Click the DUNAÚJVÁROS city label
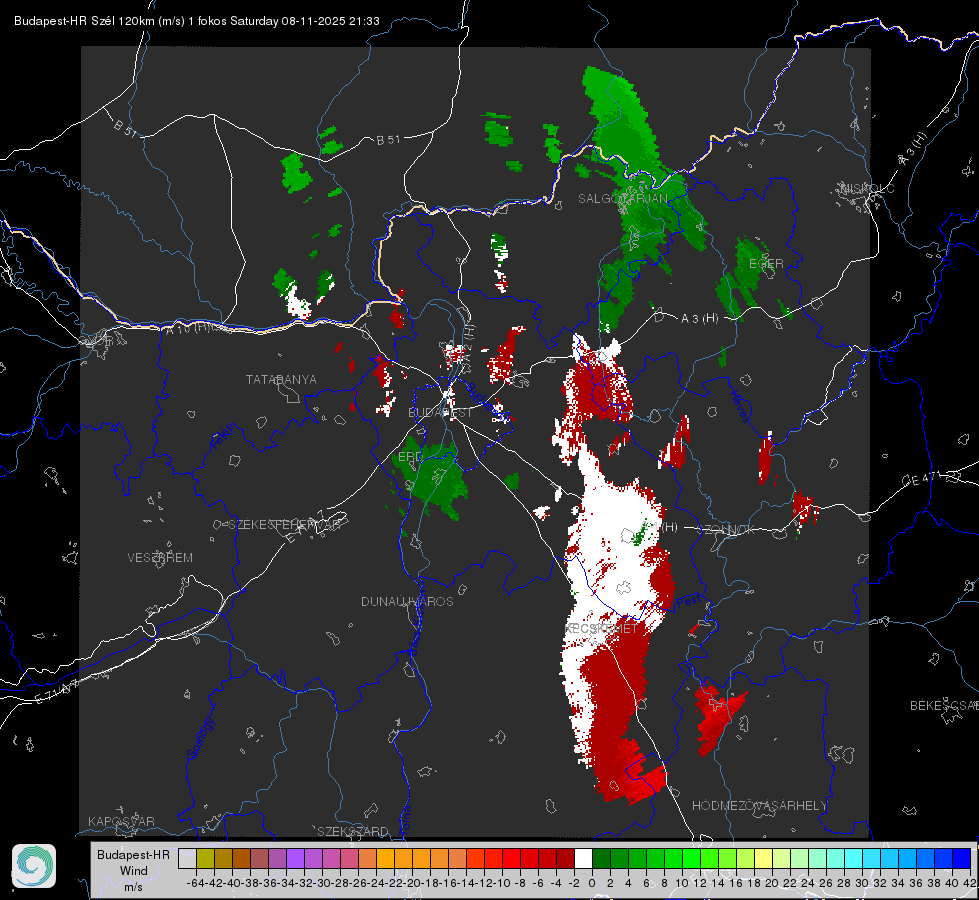The width and height of the screenshot is (979, 900). click(x=407, y=601)
